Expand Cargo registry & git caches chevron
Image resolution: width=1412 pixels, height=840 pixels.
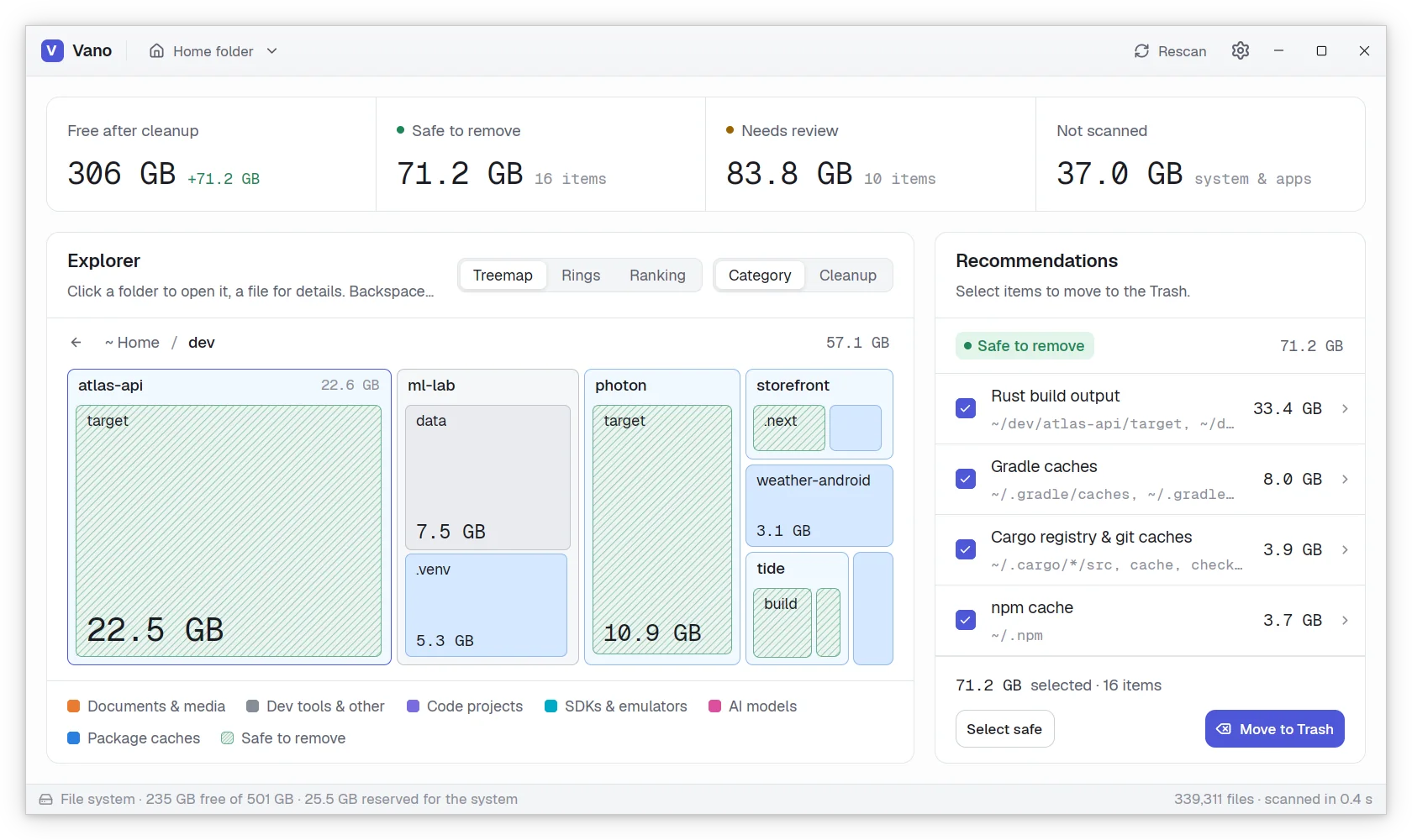(x=1345, y=549)
